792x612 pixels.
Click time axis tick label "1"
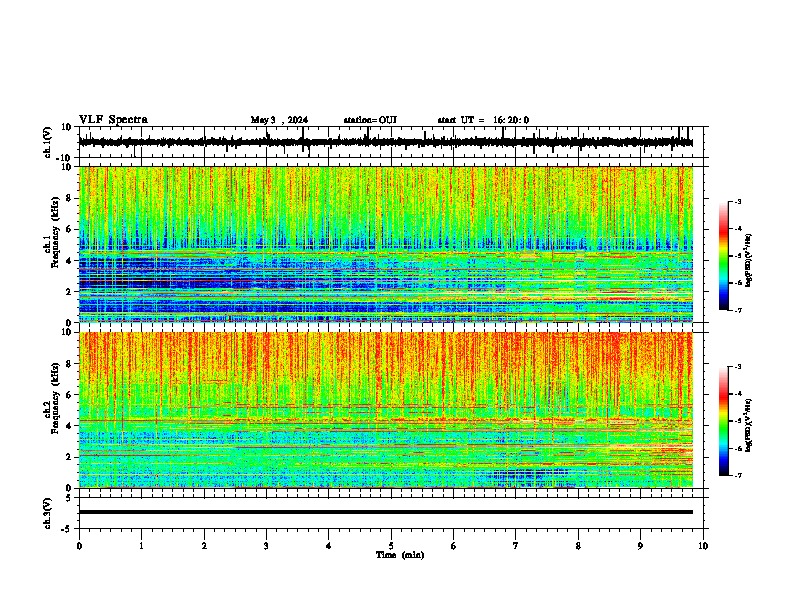141,546
